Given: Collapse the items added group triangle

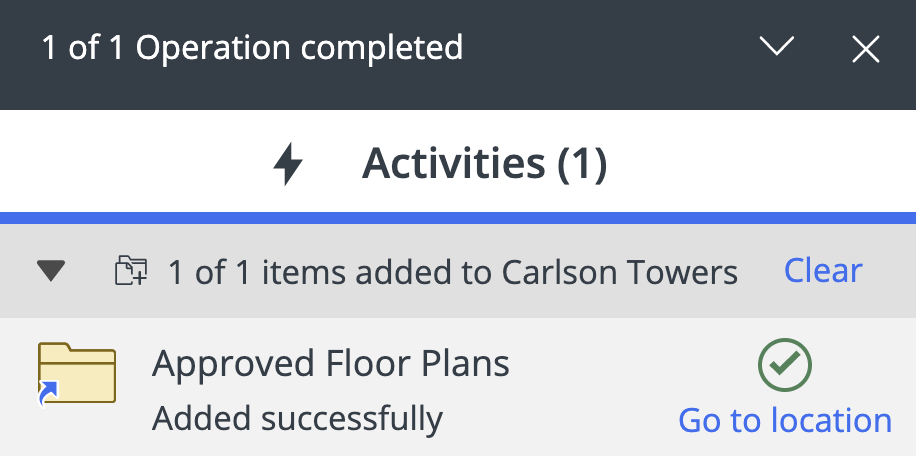Looking at the screenshot, I should pos(51,271).
